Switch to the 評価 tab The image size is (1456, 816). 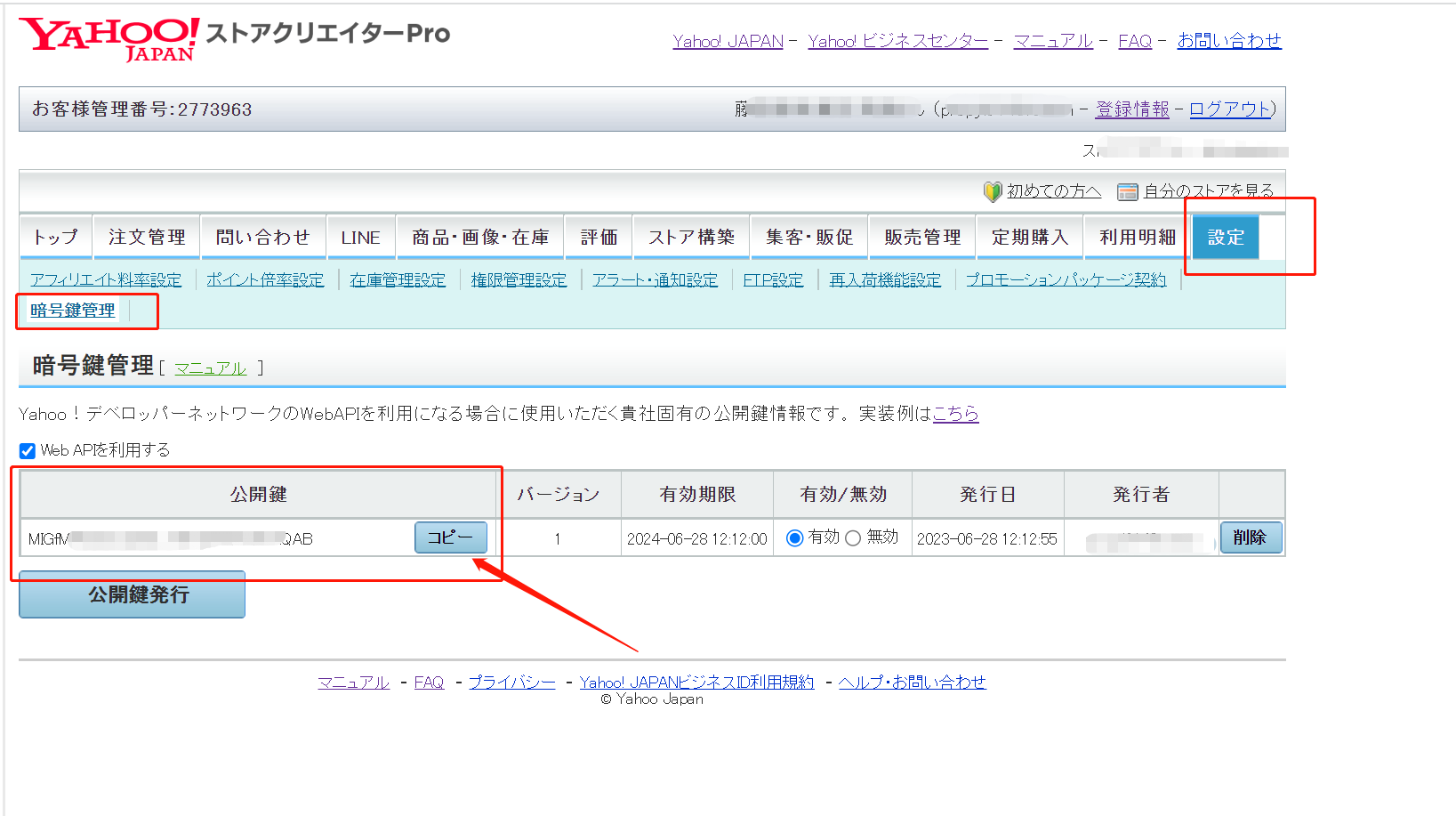point(599,237)
